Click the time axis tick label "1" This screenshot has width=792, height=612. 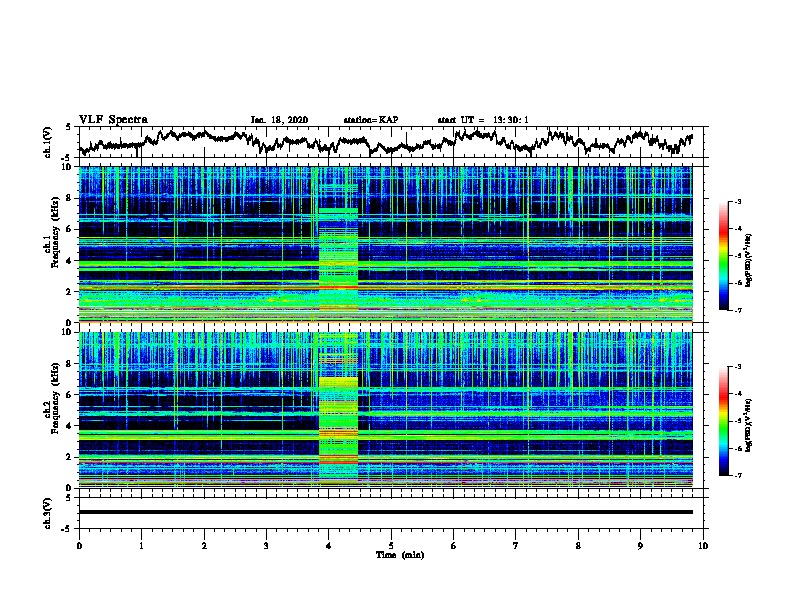[x=141, y=546]
